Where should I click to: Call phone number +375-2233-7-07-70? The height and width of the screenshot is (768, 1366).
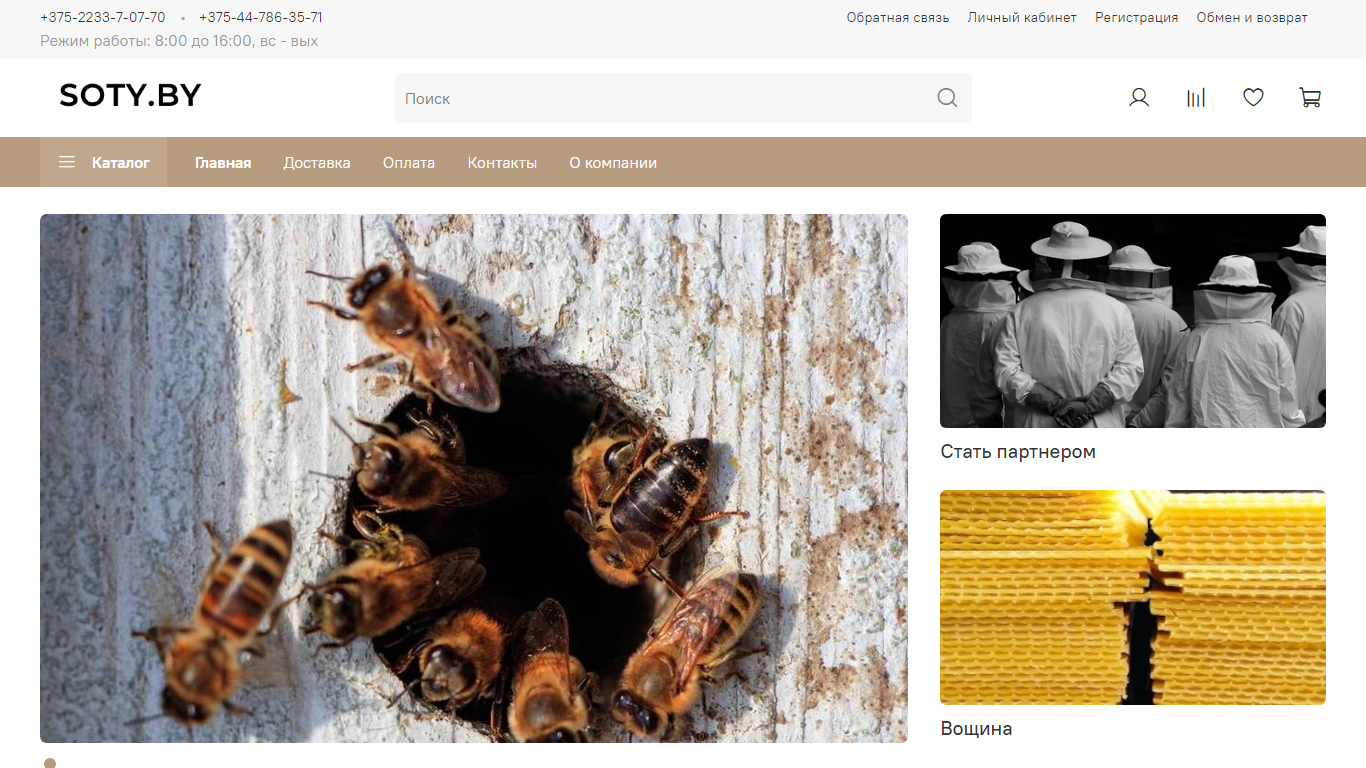tap(103, 17)
